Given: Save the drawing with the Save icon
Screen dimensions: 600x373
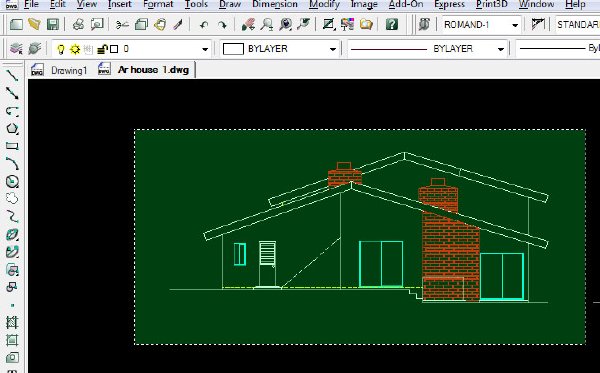Looking at the screenshot, I should [53, 25].
